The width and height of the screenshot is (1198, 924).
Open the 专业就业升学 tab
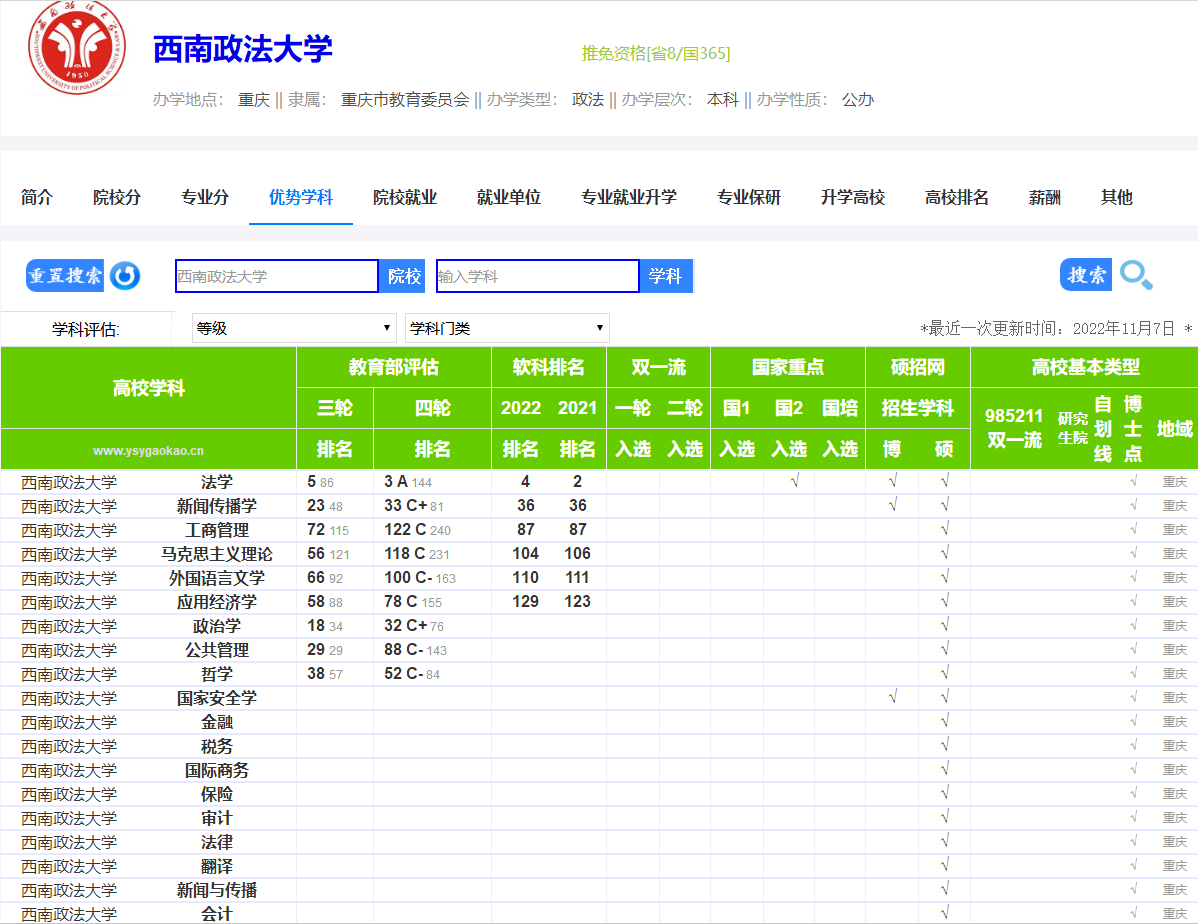click(629, 197)
